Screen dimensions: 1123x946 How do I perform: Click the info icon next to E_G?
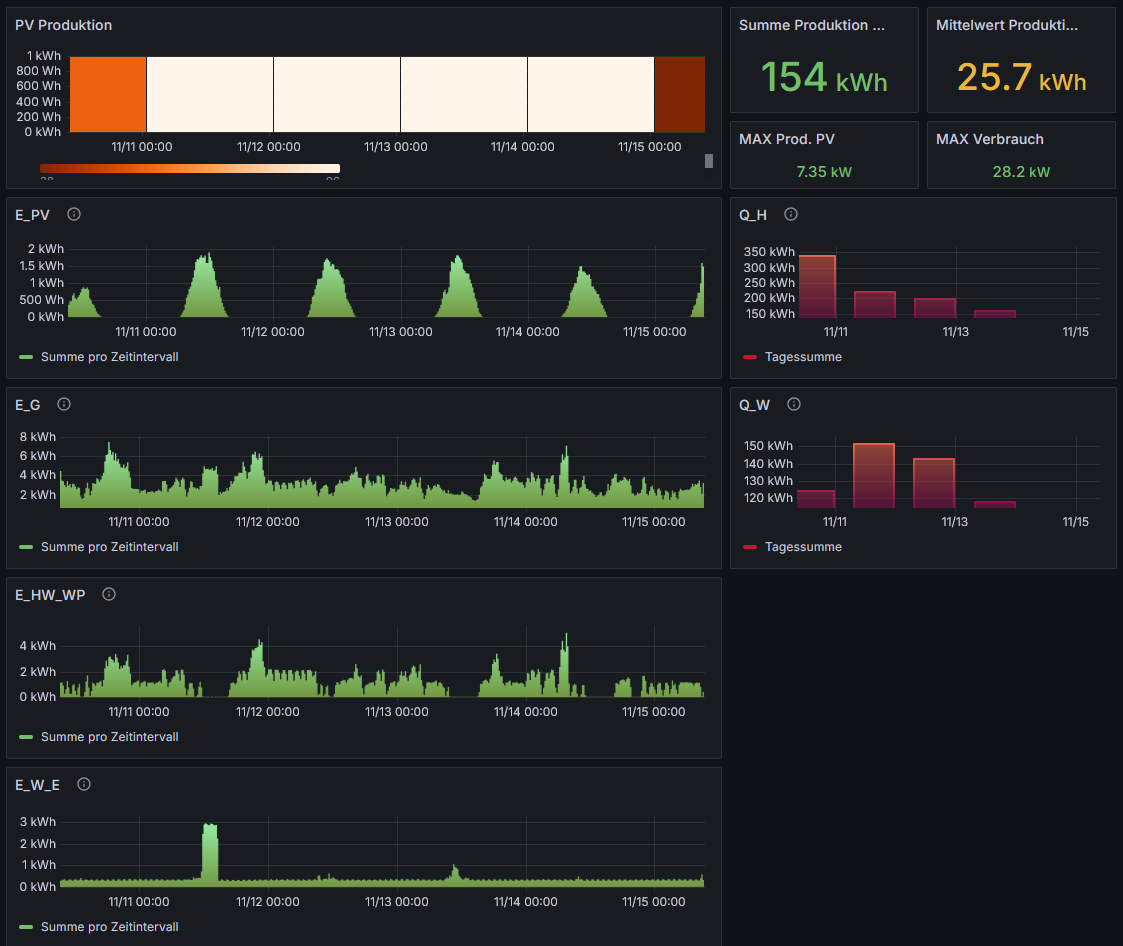64,404
